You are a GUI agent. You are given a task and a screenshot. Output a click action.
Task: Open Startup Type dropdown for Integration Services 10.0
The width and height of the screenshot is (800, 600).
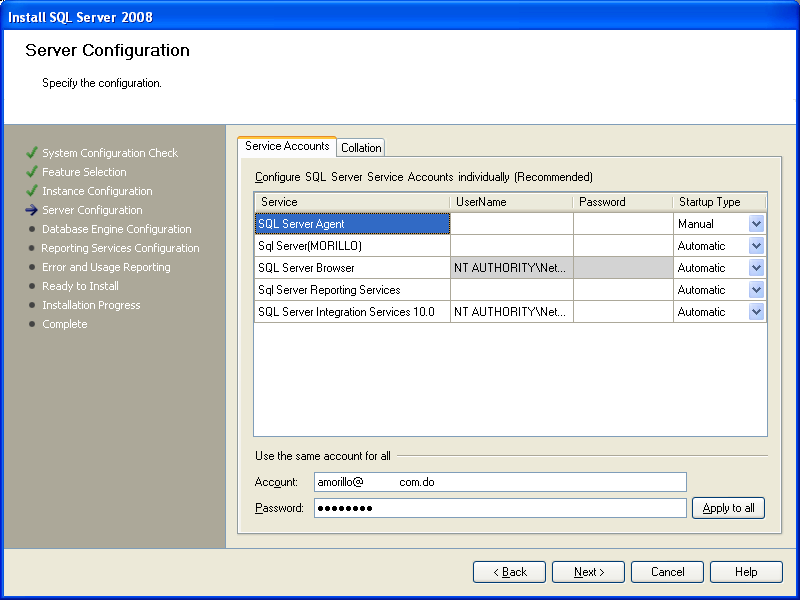point(756,312)
